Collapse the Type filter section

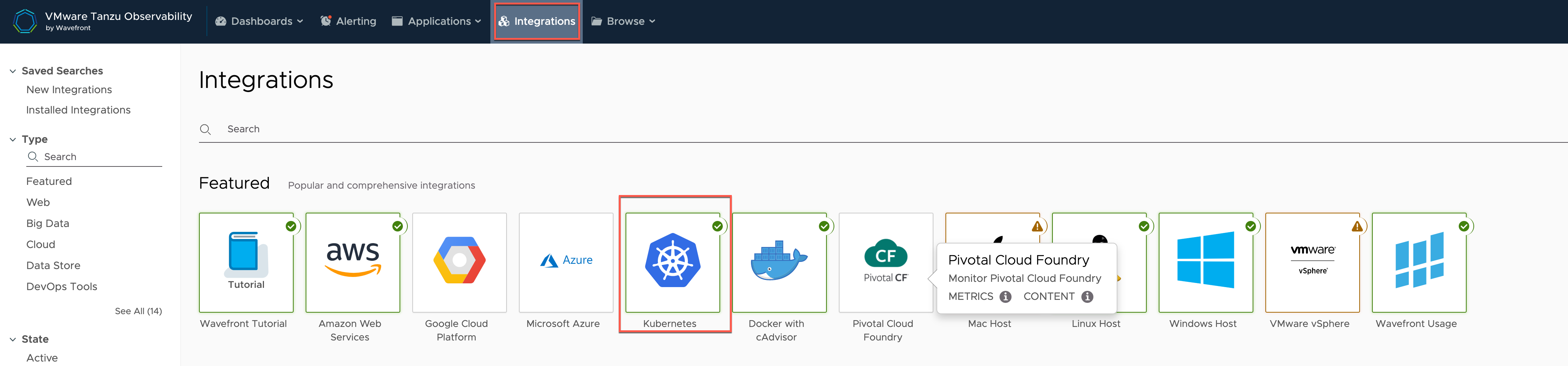click(x=13, y=139)
